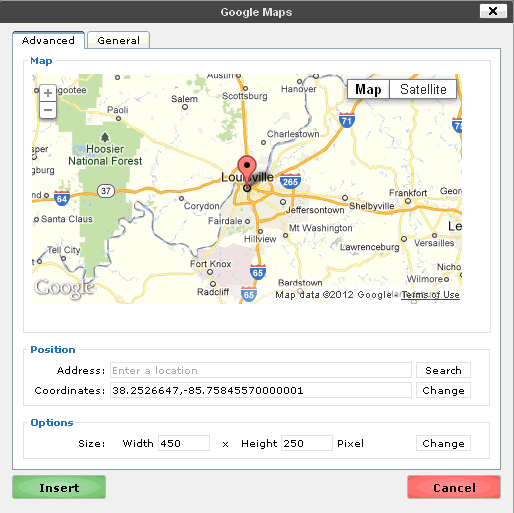Image resolution: width=514 pixels, height=513 pixels.
Task: Click Change button in Options section
Action: 443,443
